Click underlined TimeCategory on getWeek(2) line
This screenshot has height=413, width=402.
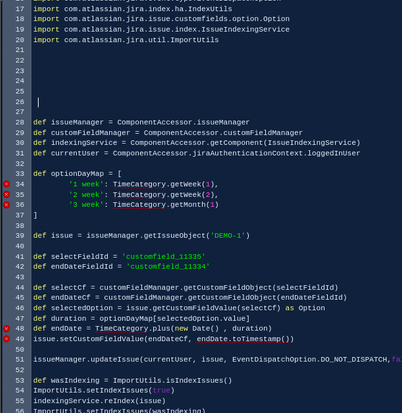point(139,195)
